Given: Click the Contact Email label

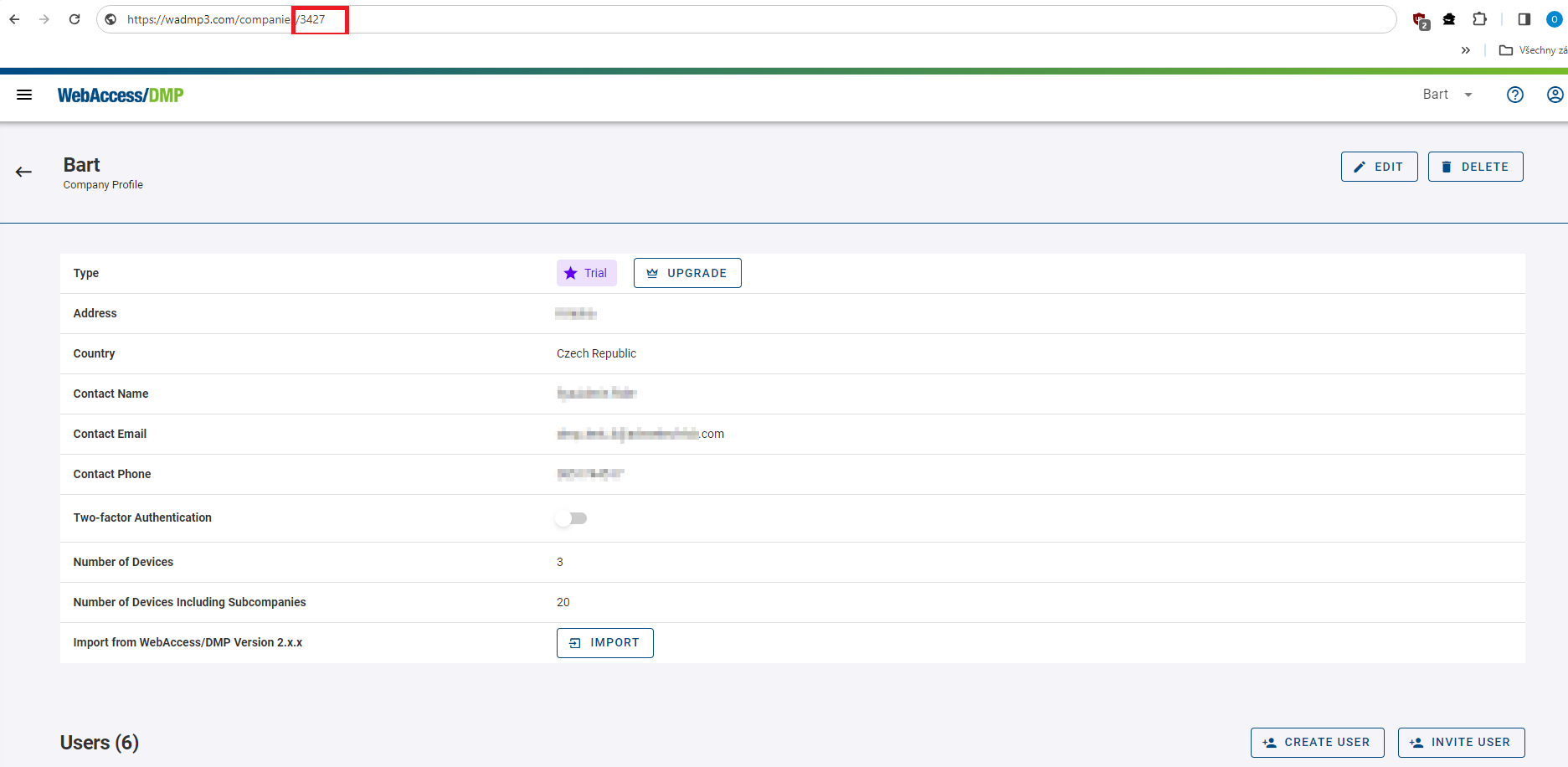Looking at the screenshot, I should pyautogui.click(x=110, y=434).
